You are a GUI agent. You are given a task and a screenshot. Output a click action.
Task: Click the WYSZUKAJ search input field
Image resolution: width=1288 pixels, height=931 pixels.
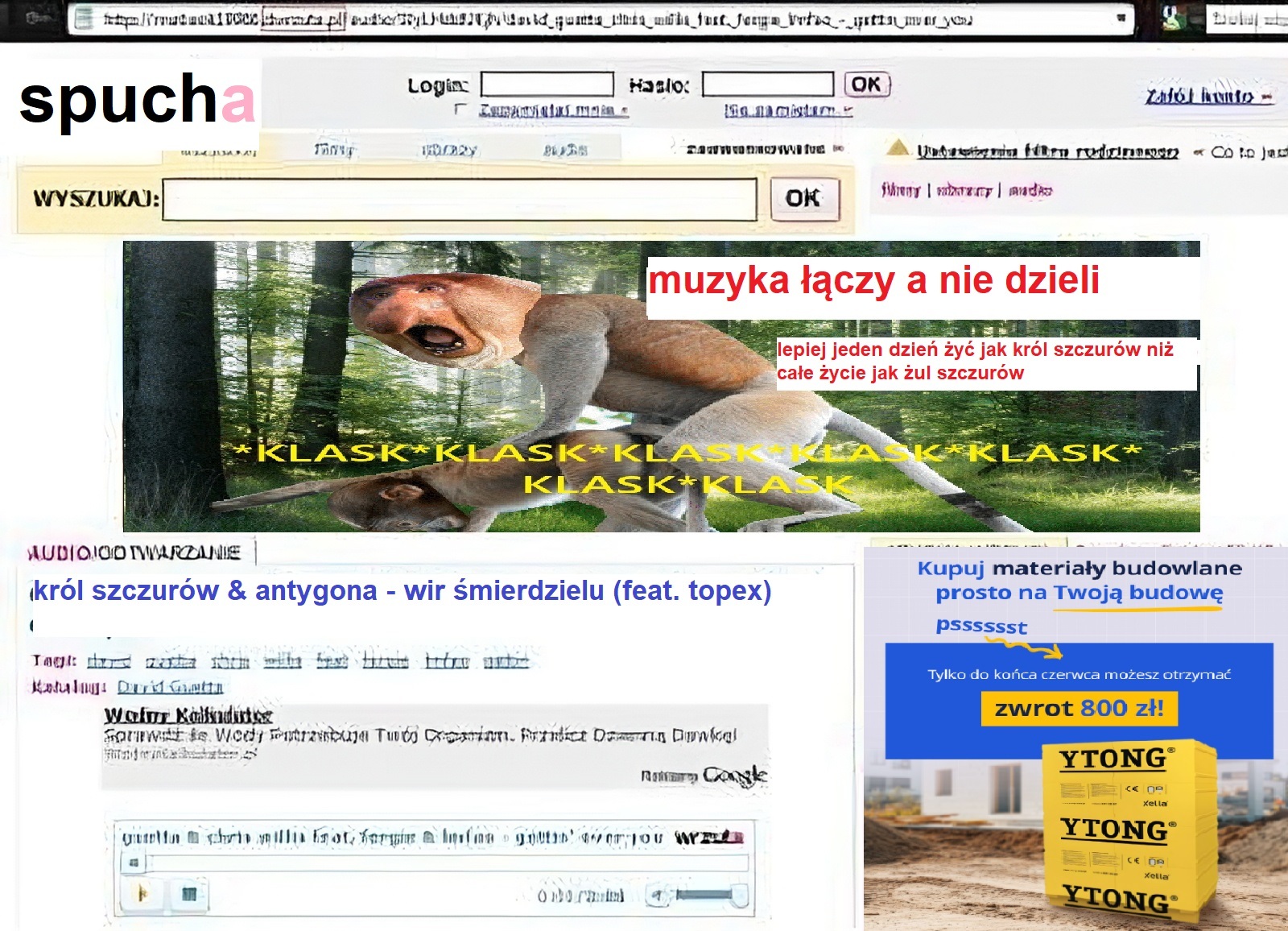tap(460, 199)
